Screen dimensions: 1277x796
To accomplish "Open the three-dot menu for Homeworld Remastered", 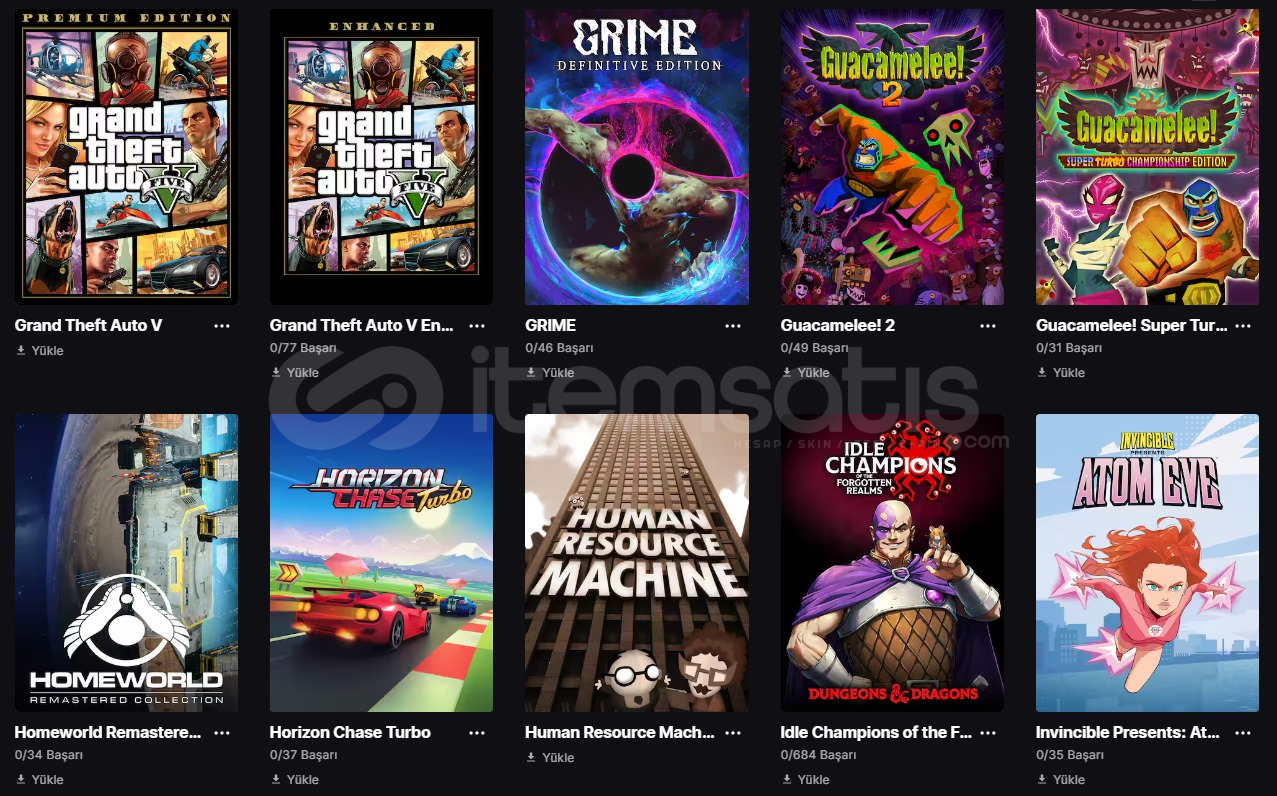I will point(222,733).
